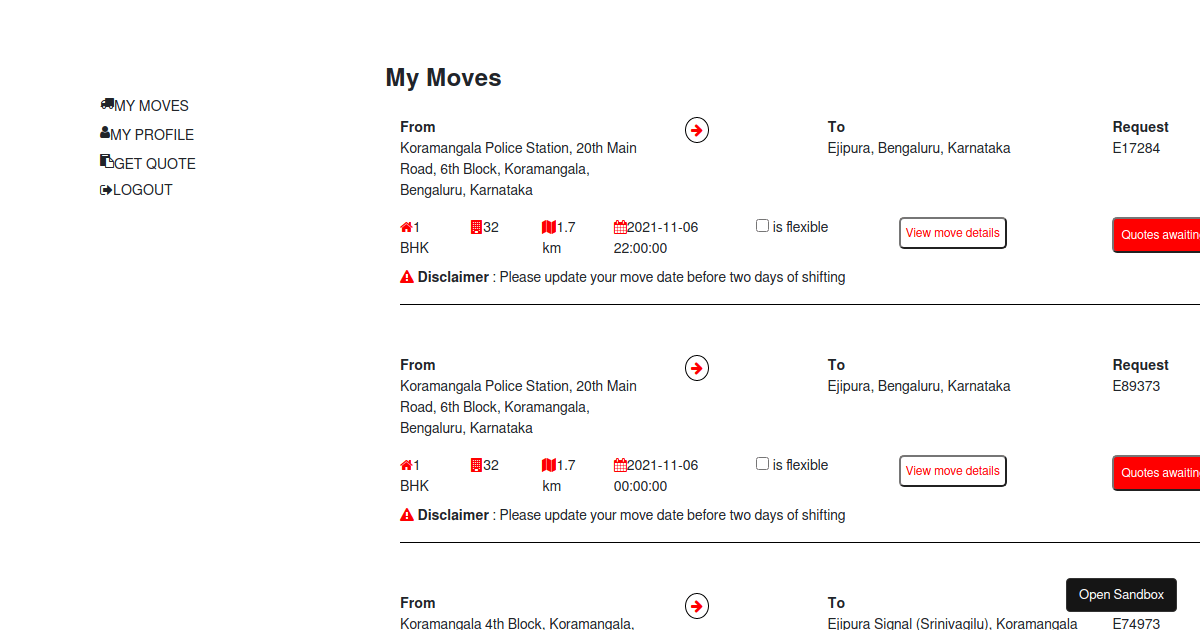Viewport: 1200px width, 630px height.
Task: Click the logout arrow icon in sidebar
Action: (106, 190)
